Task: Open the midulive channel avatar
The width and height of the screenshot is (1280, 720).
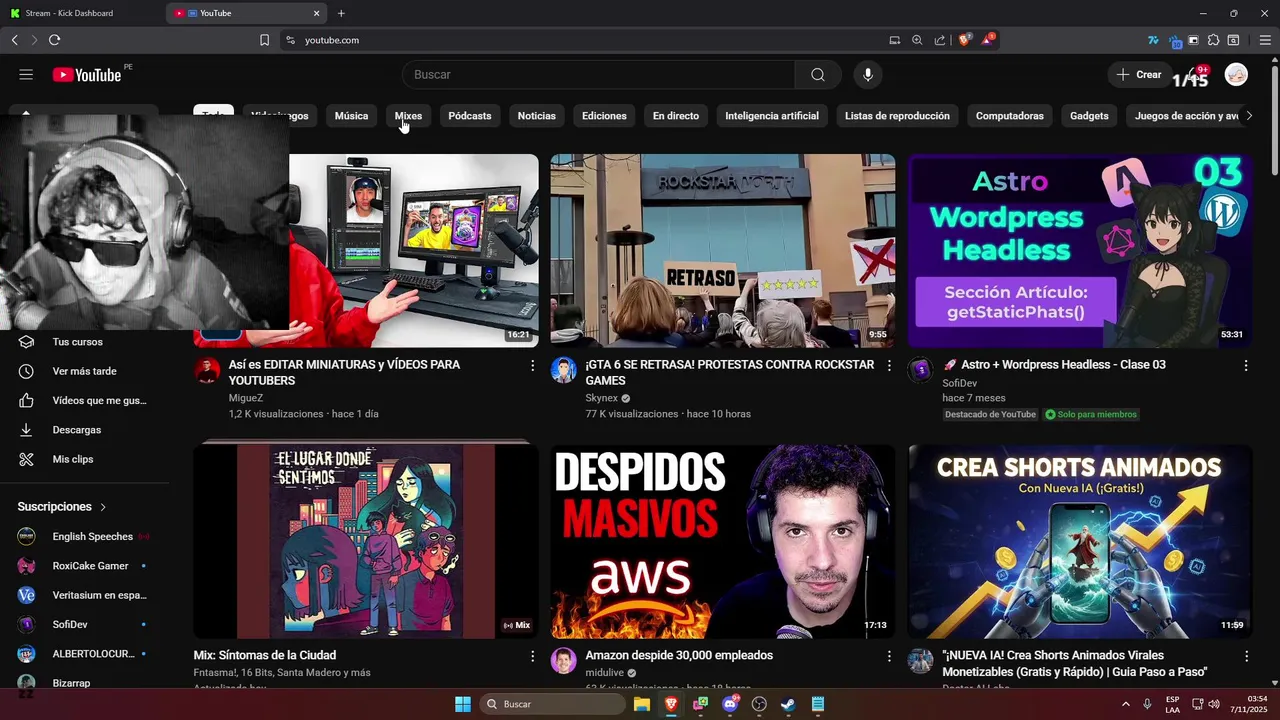Action: click(564, 661)
